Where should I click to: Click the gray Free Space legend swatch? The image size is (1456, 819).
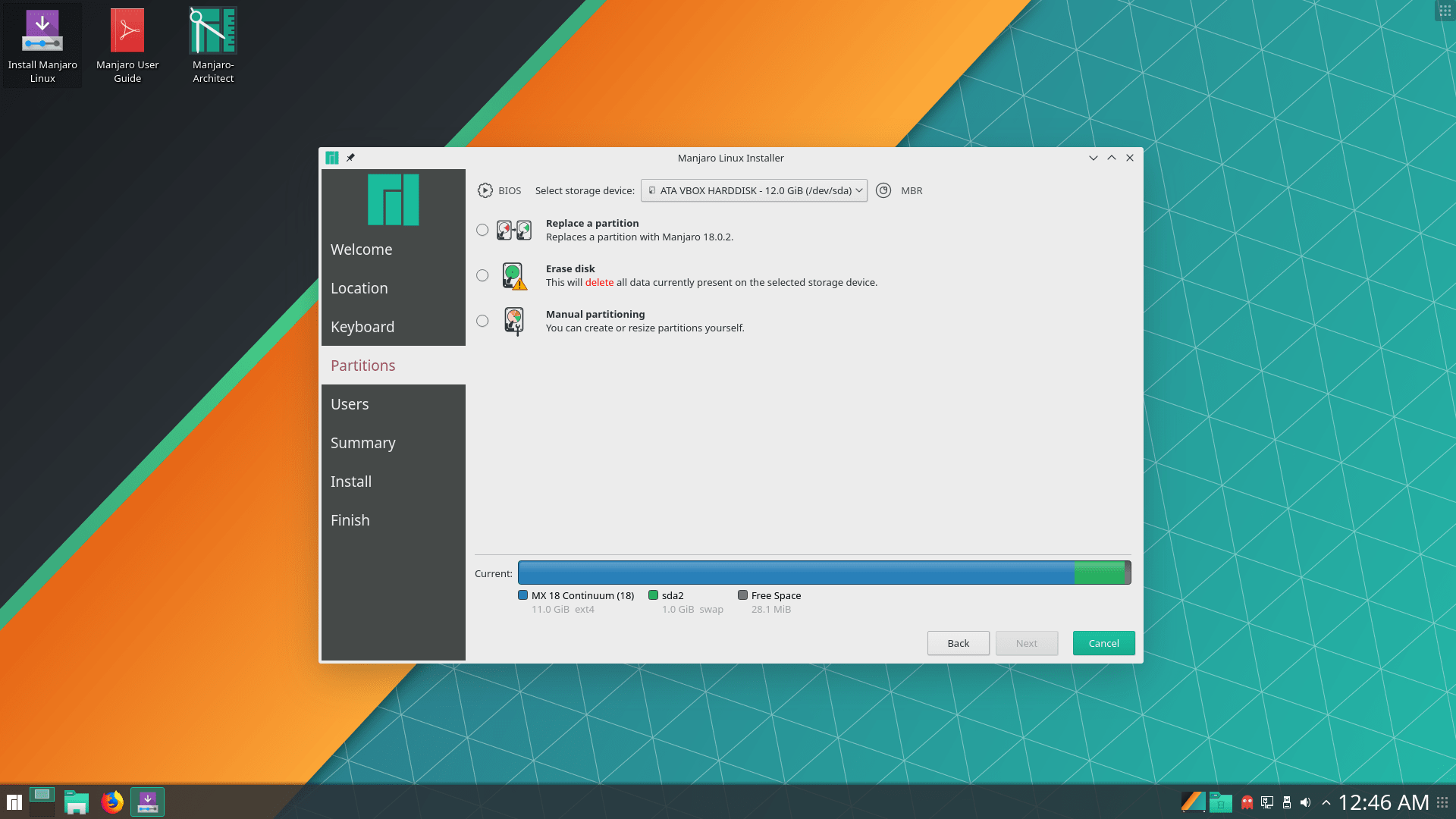tap(742, 595)
